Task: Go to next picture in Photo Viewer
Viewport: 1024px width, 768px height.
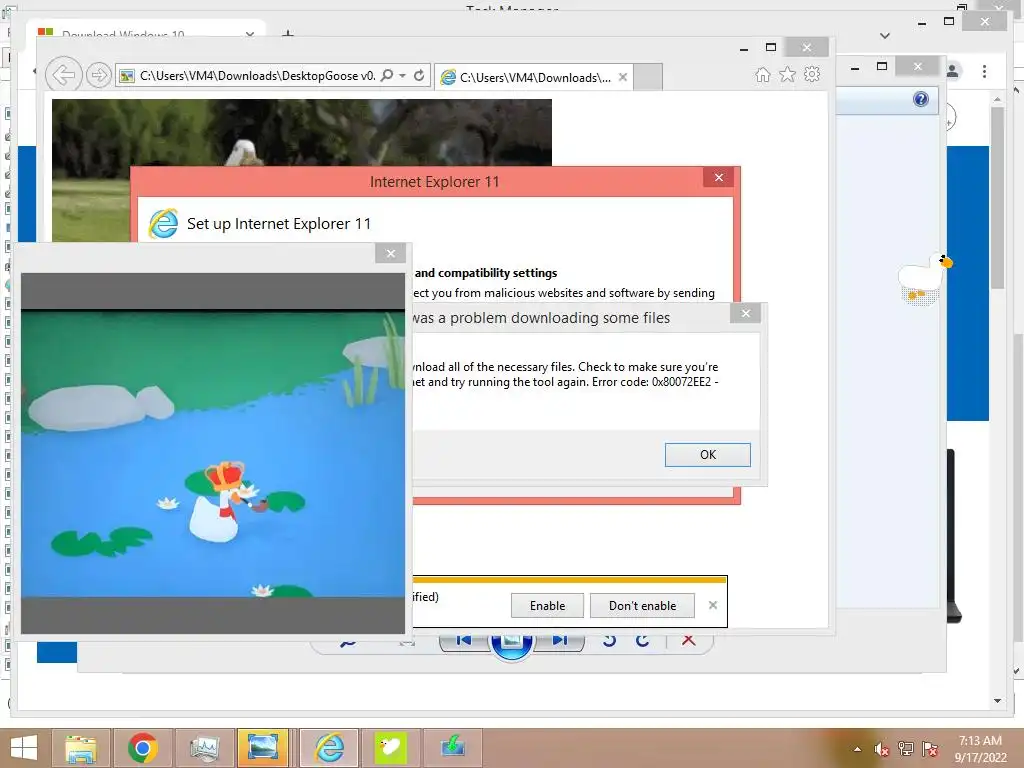Action: (560, 641)
